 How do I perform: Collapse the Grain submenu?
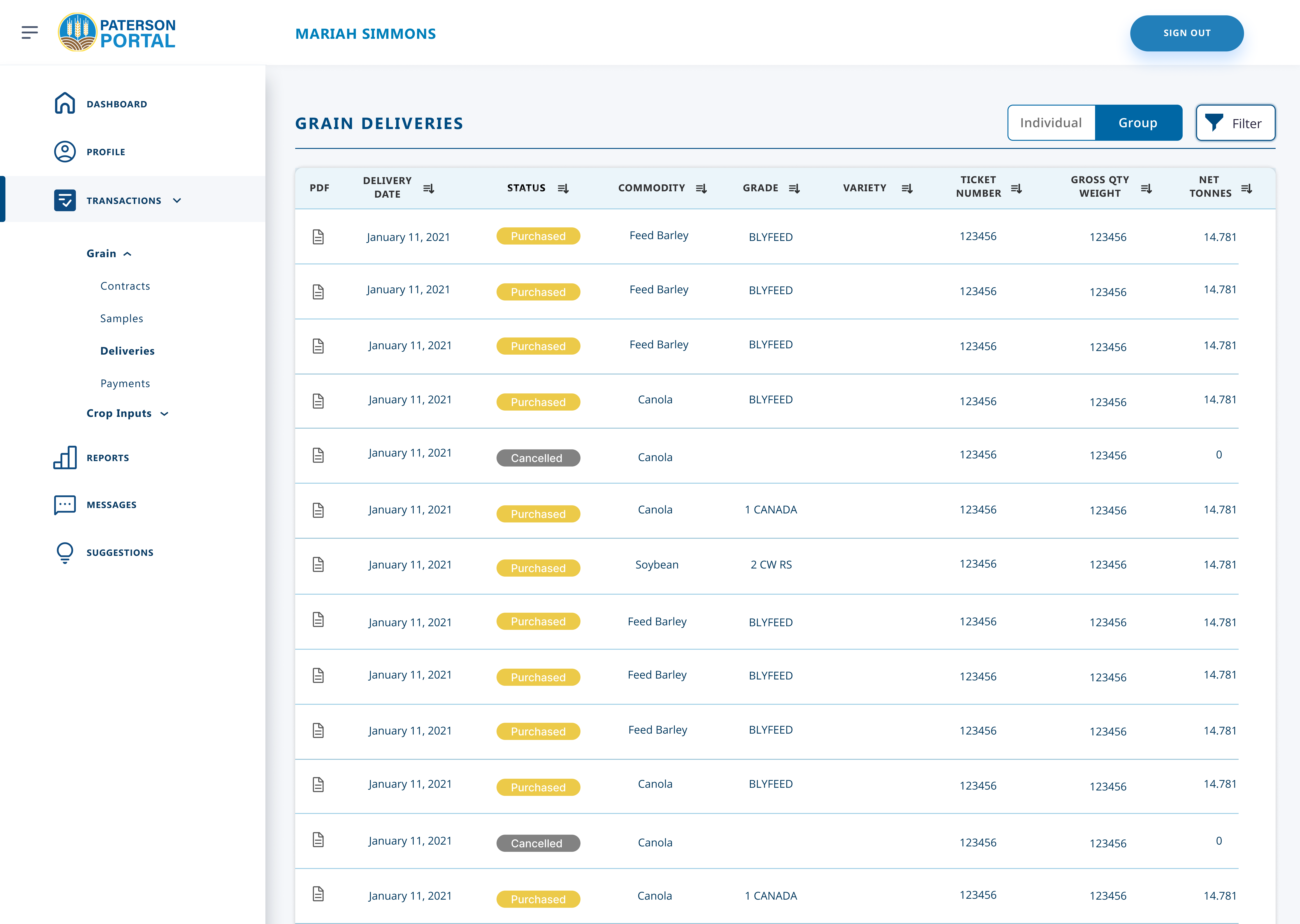pyautogui.click(x=128, y=254)
